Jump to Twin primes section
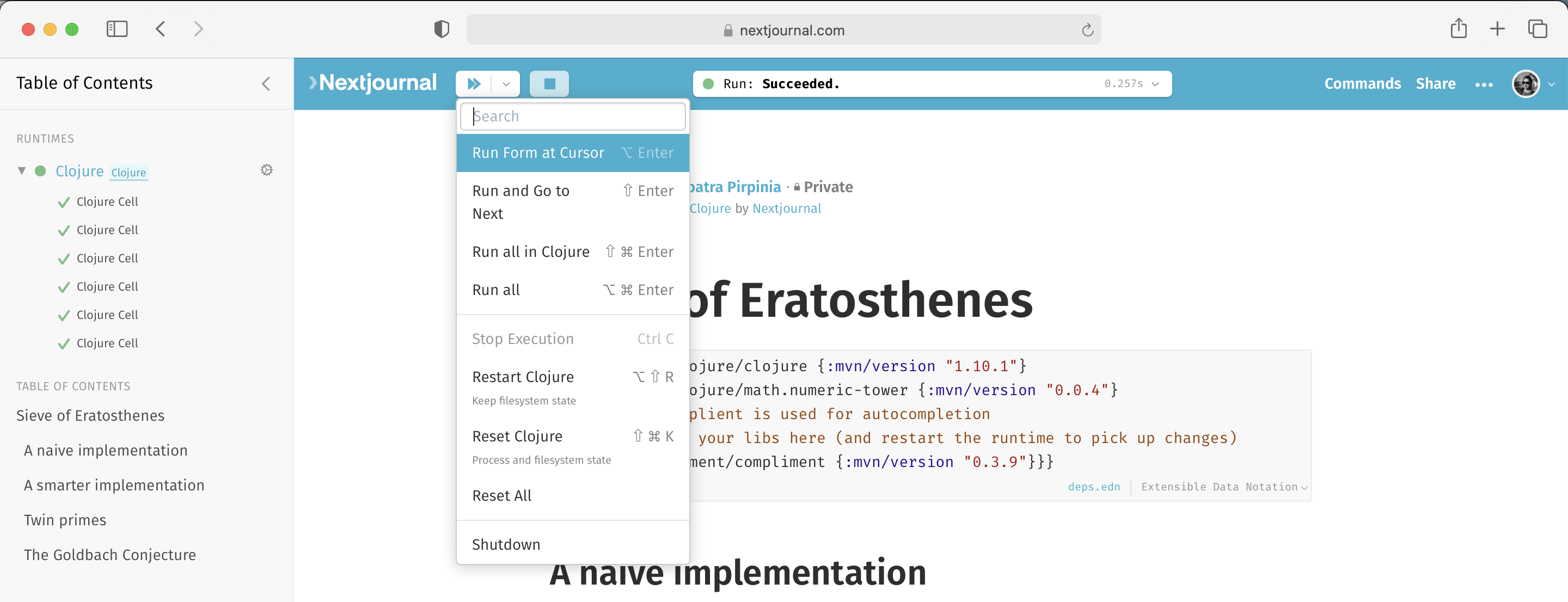Screen dimensions: 1568x602 click(65, 520)
